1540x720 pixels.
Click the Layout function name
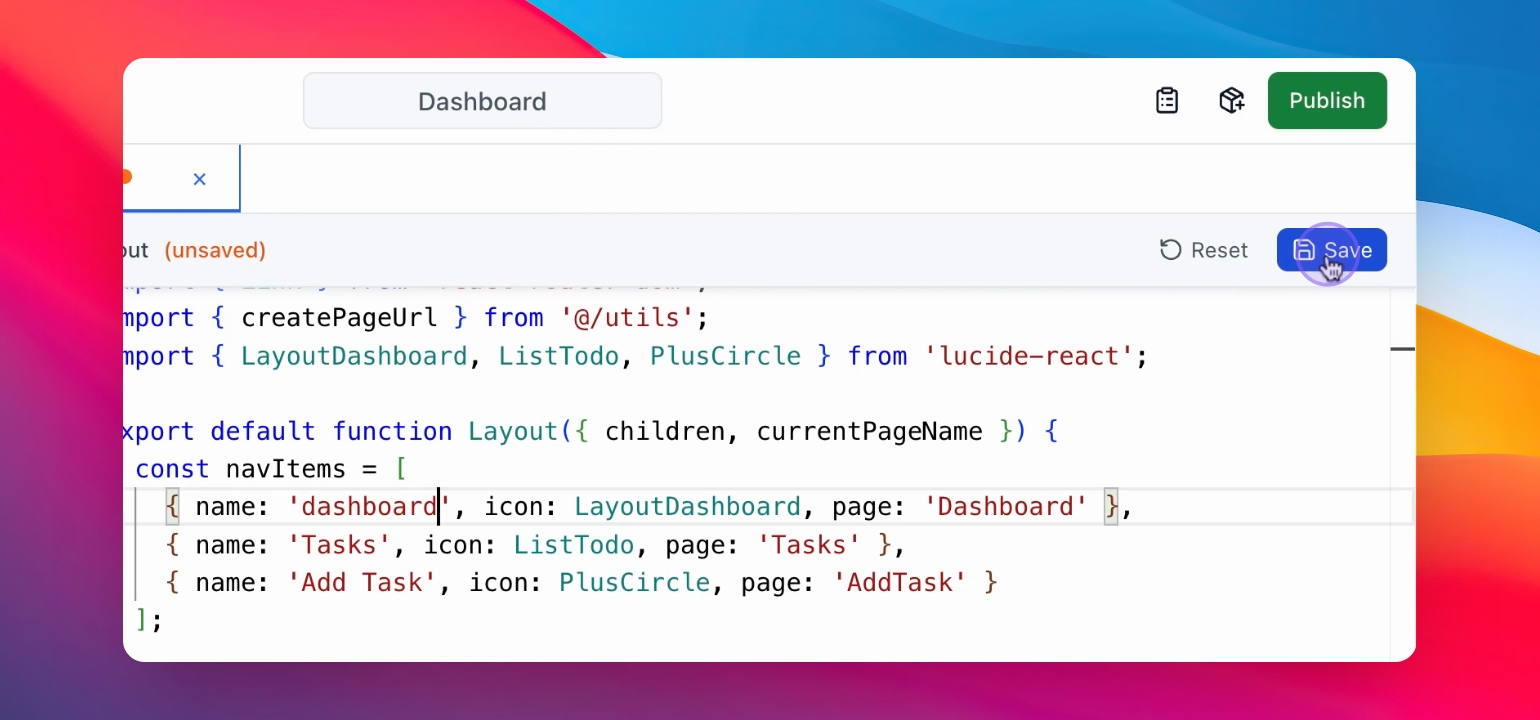click(513, 431)
